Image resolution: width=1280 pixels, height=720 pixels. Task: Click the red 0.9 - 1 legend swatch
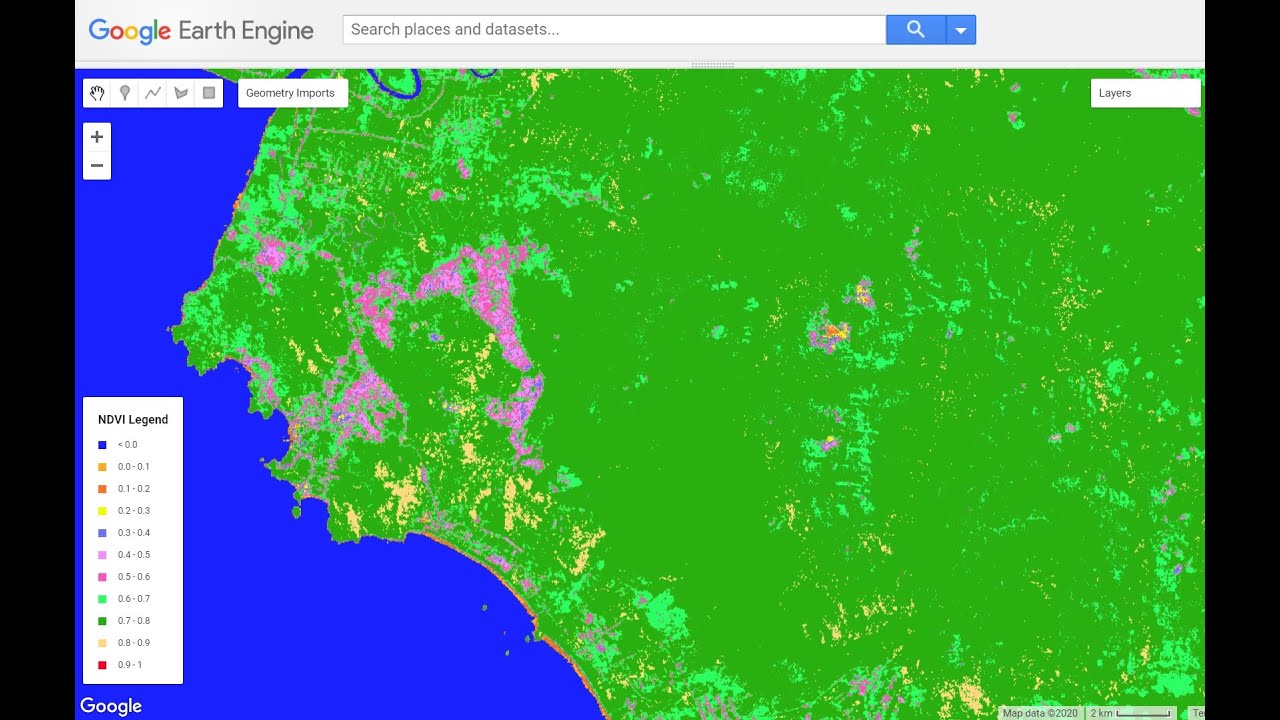point(102,665)
